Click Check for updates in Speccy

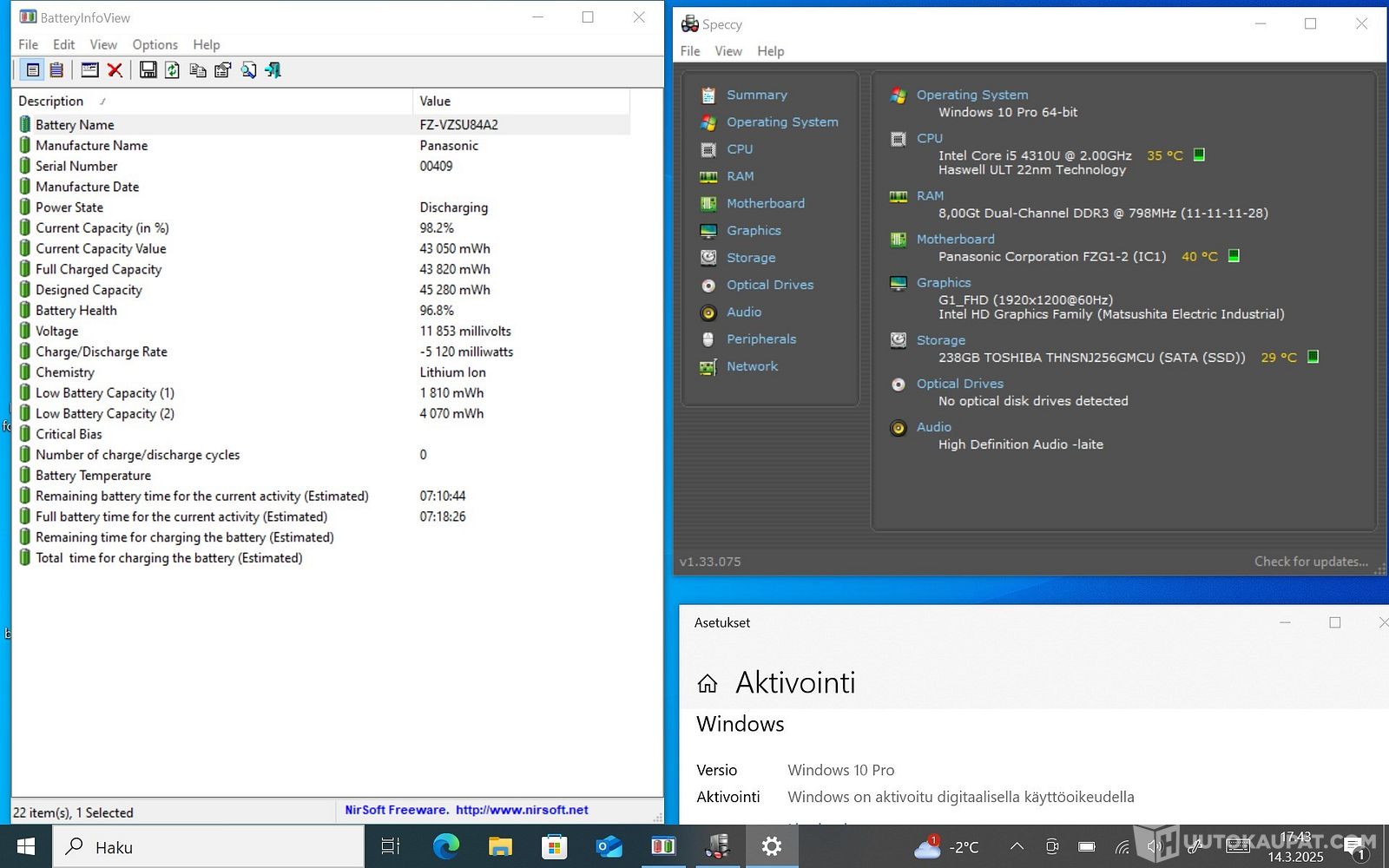(x=1311, y=562)
